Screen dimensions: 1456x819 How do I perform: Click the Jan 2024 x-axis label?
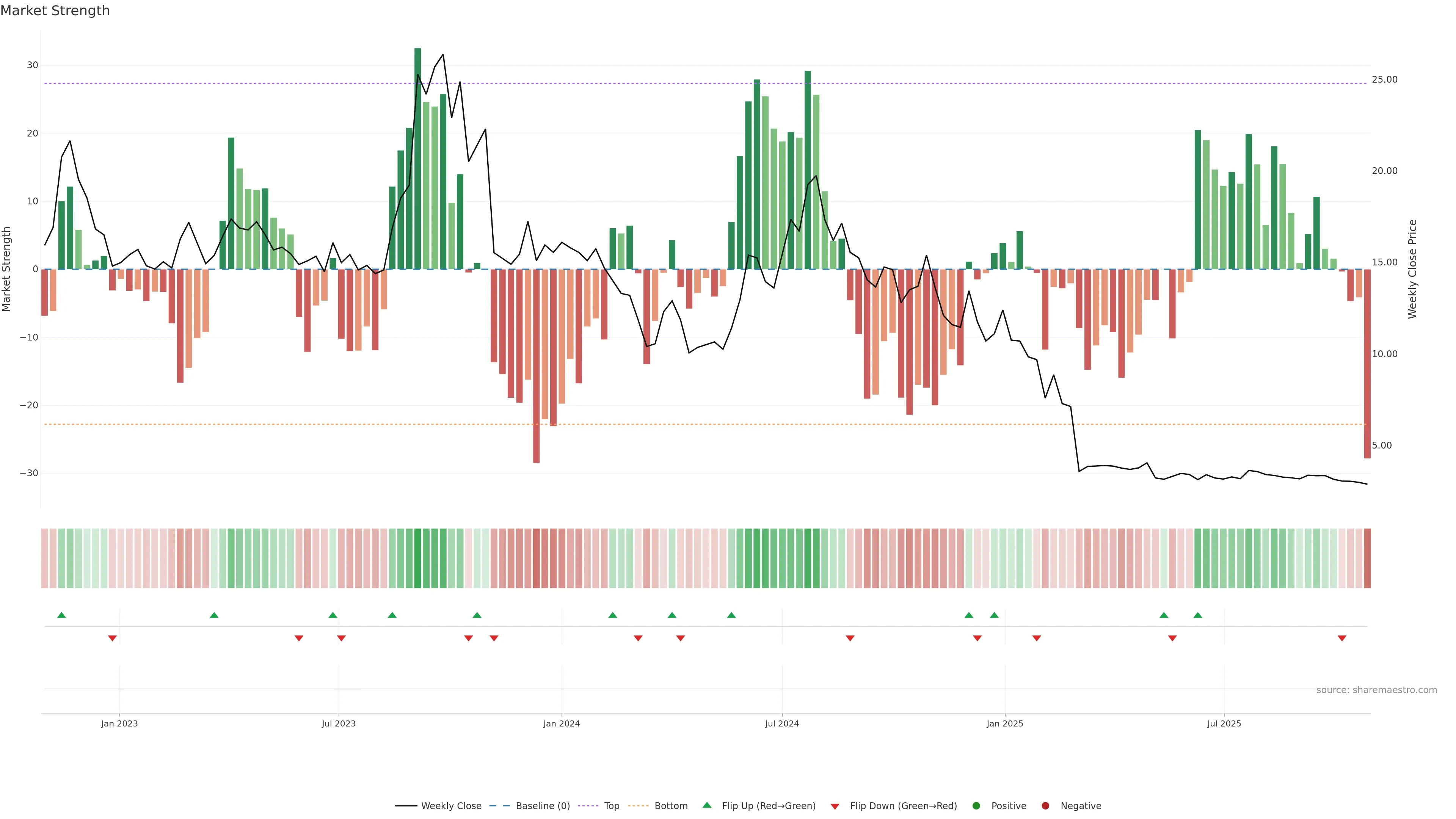(561, 723)
